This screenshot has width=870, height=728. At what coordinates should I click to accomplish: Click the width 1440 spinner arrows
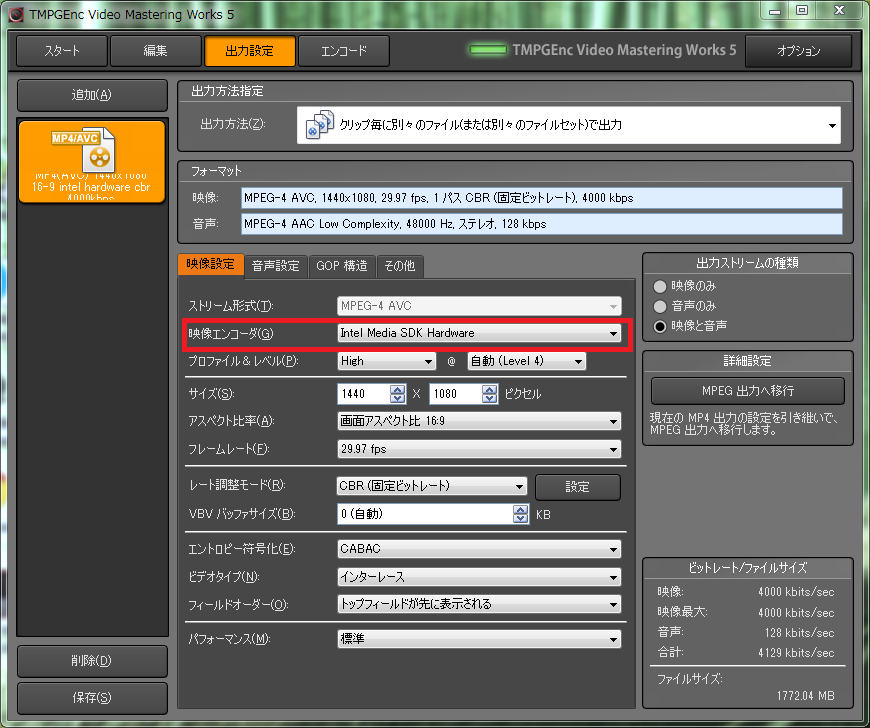[397, 394]
